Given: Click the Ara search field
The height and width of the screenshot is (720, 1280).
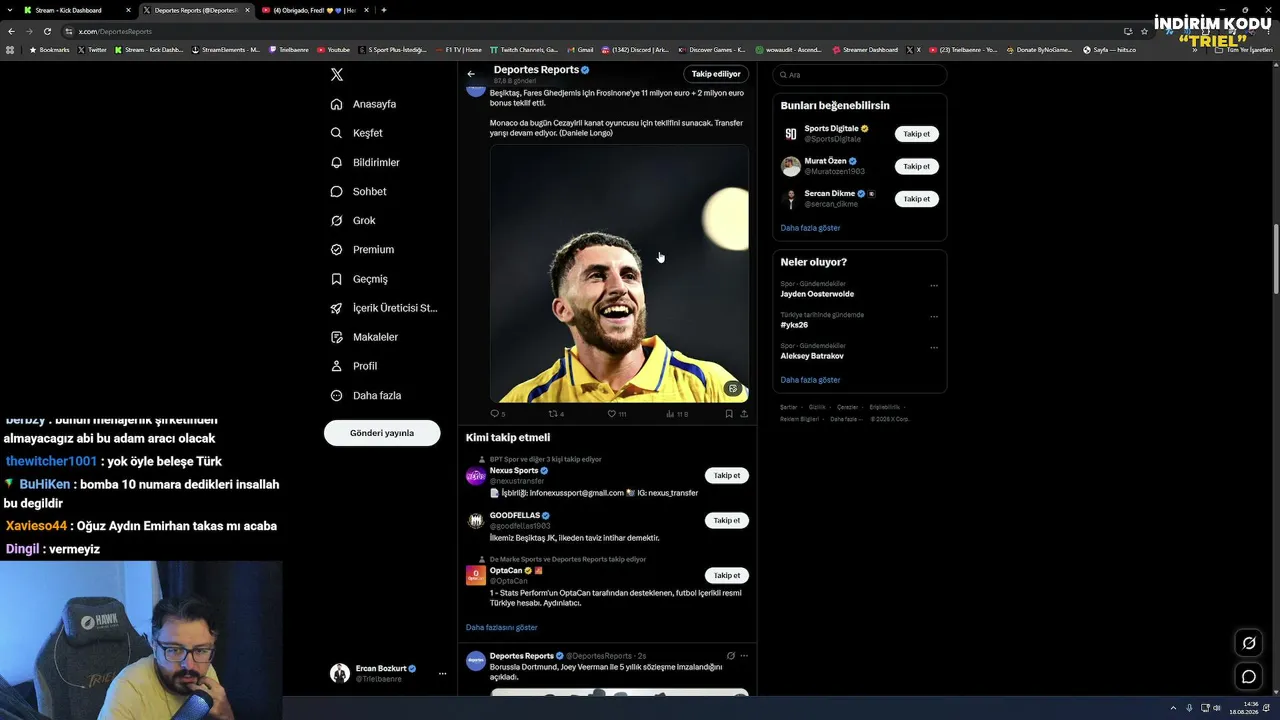Looking at the screenshot, I should 860,75.
